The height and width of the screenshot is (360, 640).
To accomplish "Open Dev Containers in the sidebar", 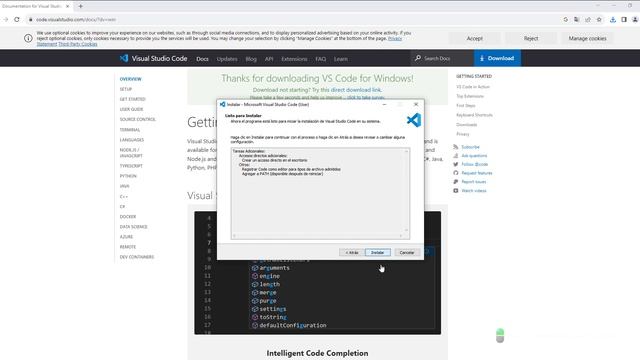I will click(x=137, y=257).
